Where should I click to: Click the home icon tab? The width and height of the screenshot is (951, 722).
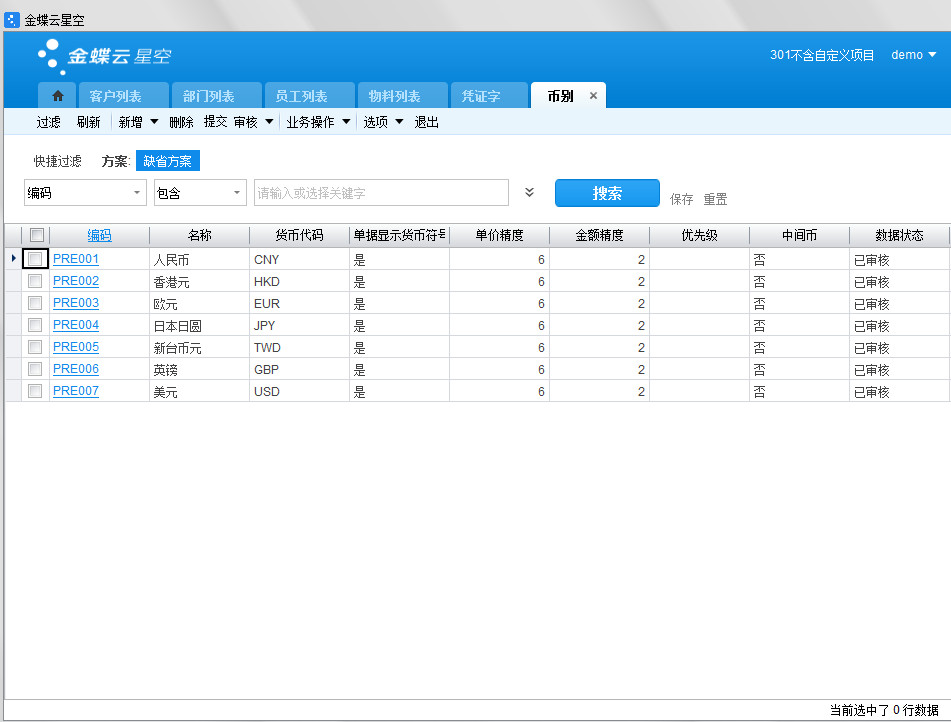pyautogui.click(x=58, y=96)
